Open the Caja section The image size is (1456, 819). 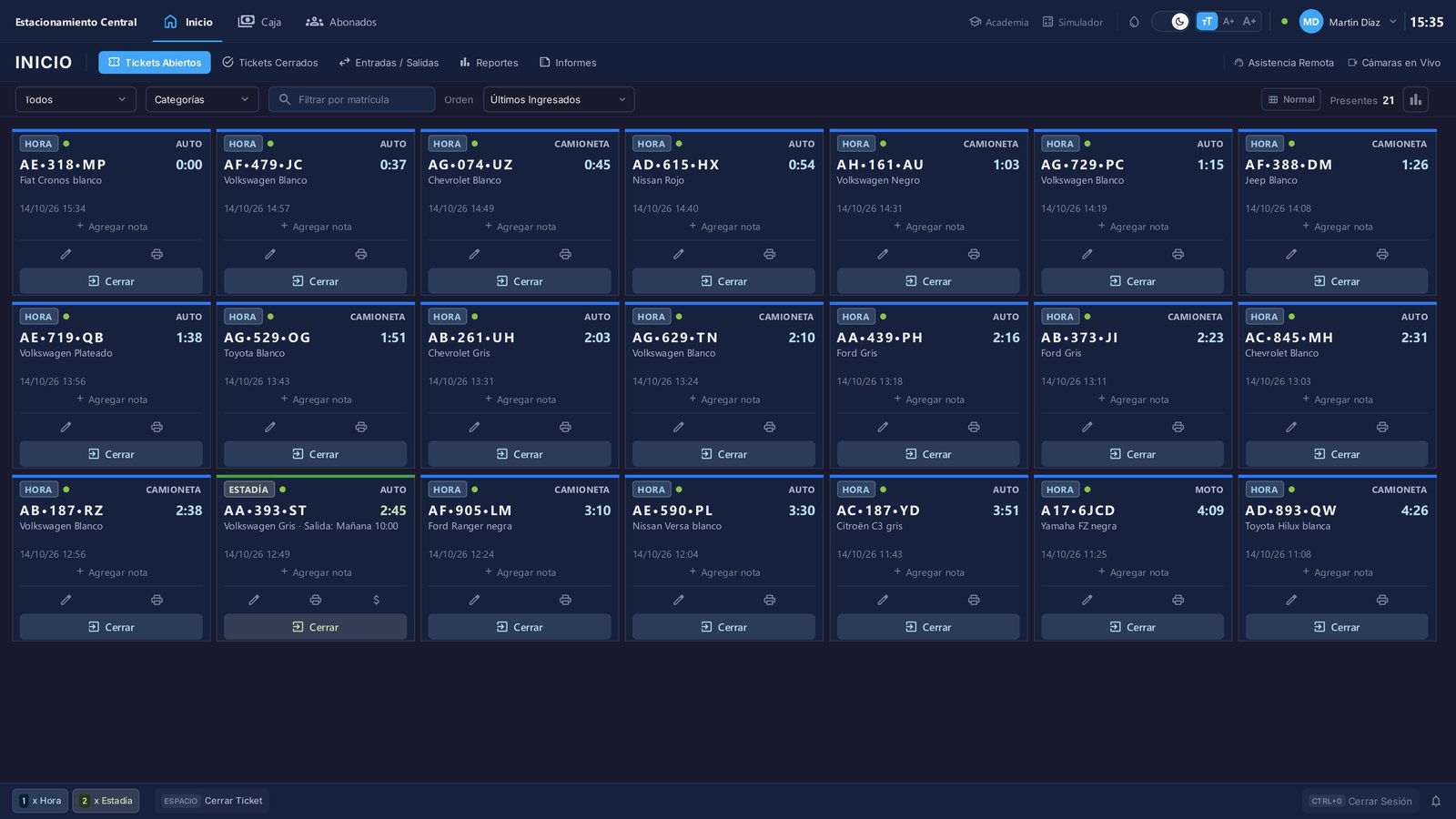(259, 22)
